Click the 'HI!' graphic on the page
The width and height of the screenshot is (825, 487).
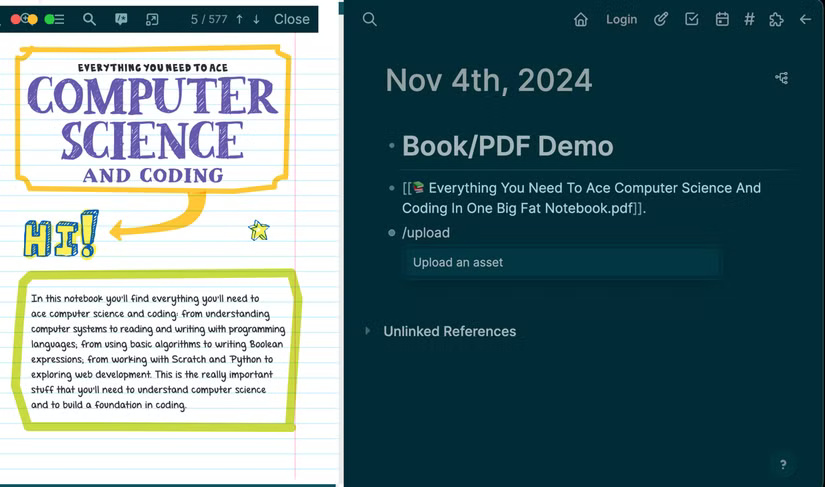pyautogui.click(x=61, y=235)
